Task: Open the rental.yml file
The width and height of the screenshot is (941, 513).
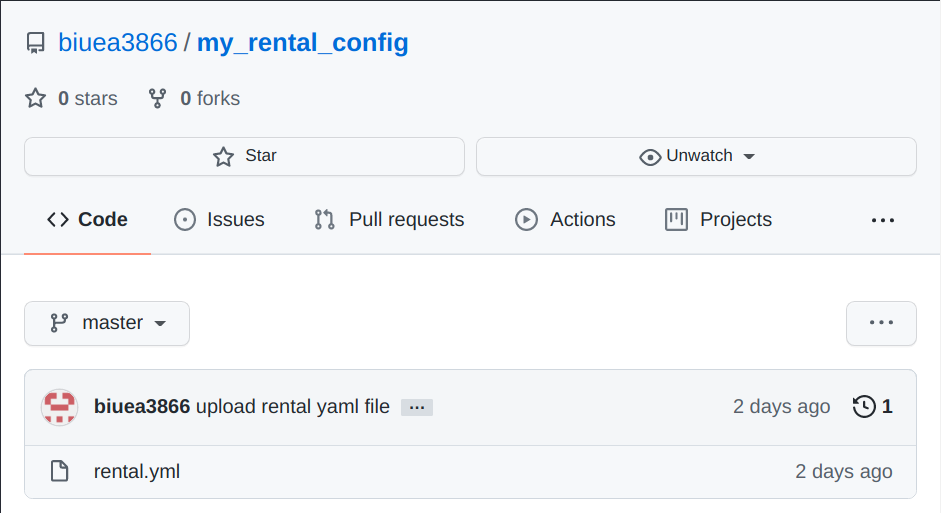Action: click(x=137, y=472)
